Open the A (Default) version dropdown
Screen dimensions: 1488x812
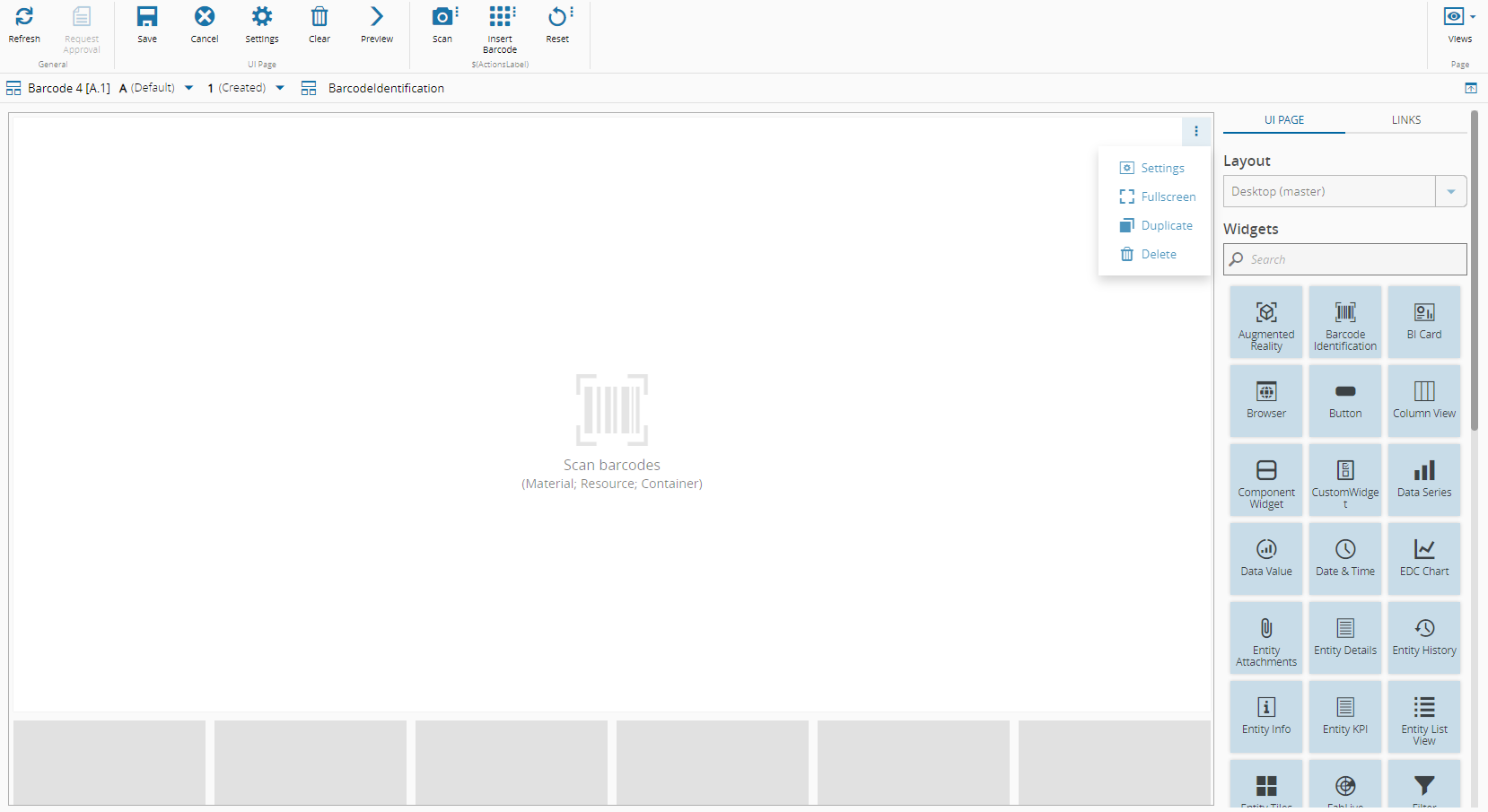pos(188,88)
